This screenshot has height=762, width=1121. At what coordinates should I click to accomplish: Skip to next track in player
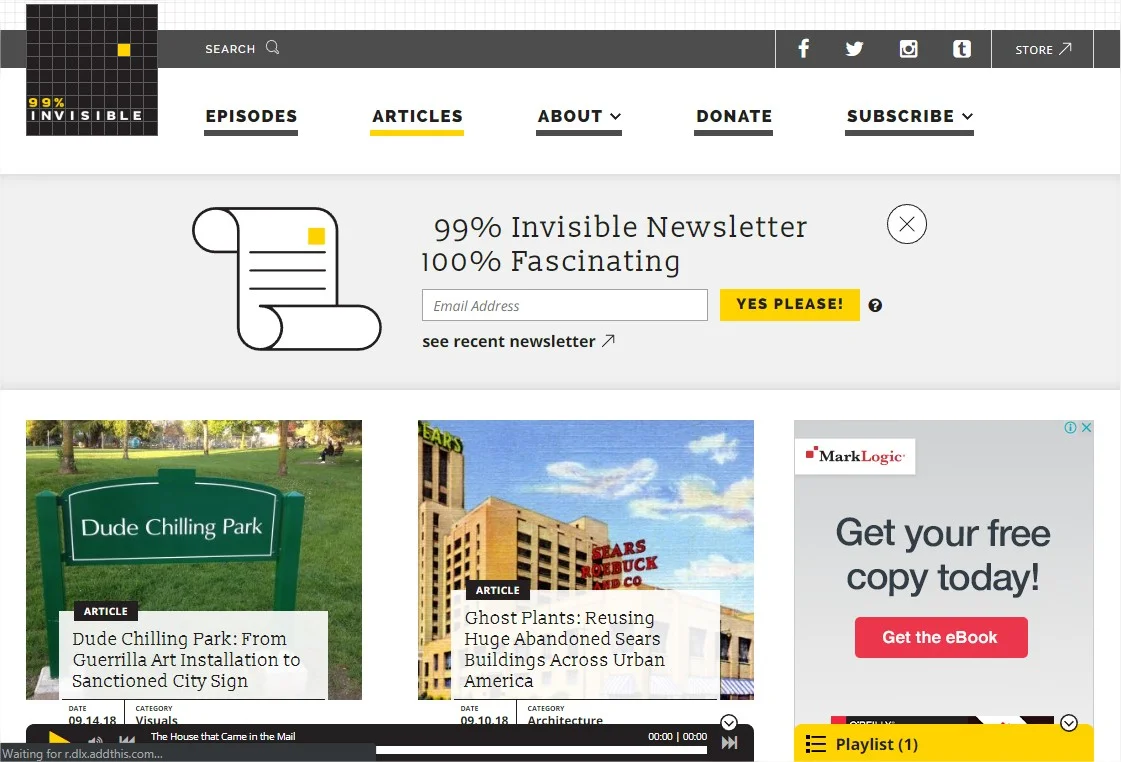click(x=729, y=743)
